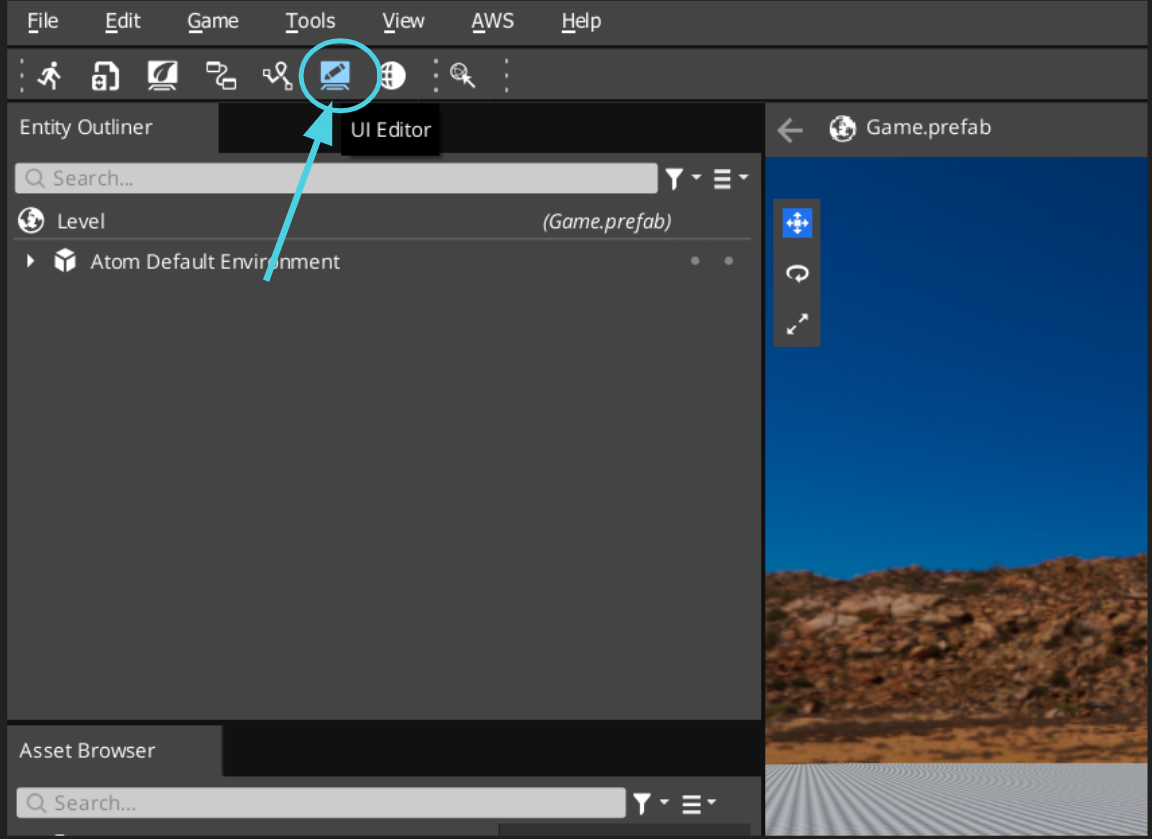The image size is (1152, 839).
Task: Click the (Game.prefab) label in outliner
Action: 607,221
